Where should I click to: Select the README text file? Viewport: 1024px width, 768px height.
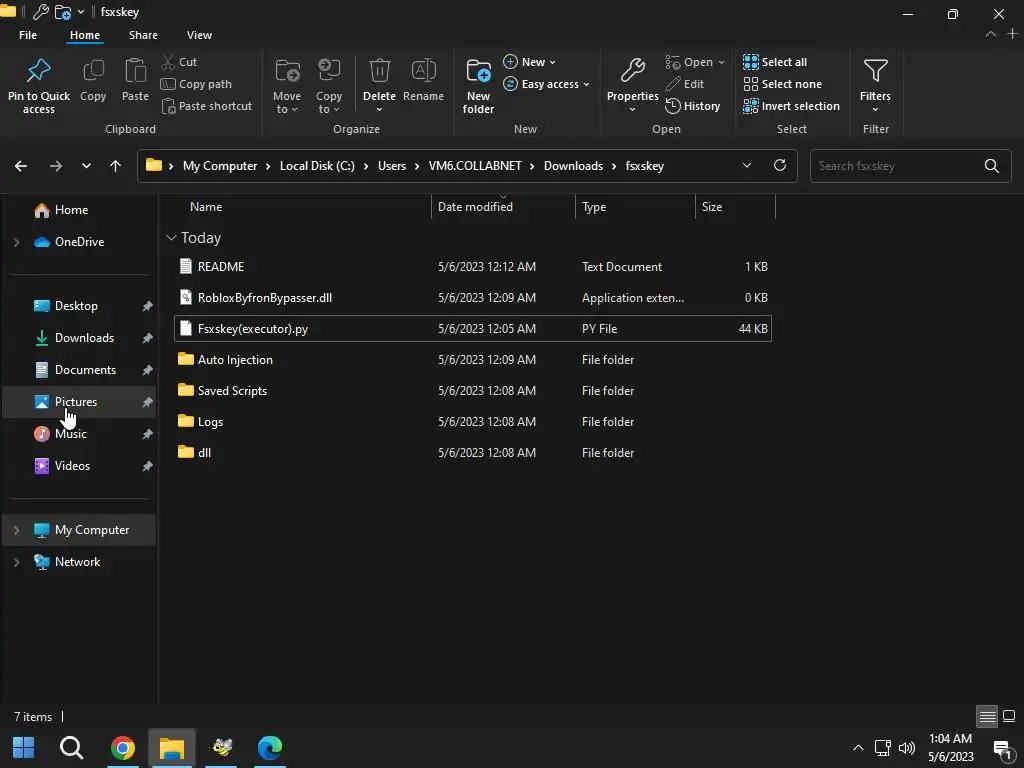click(473, 266)
